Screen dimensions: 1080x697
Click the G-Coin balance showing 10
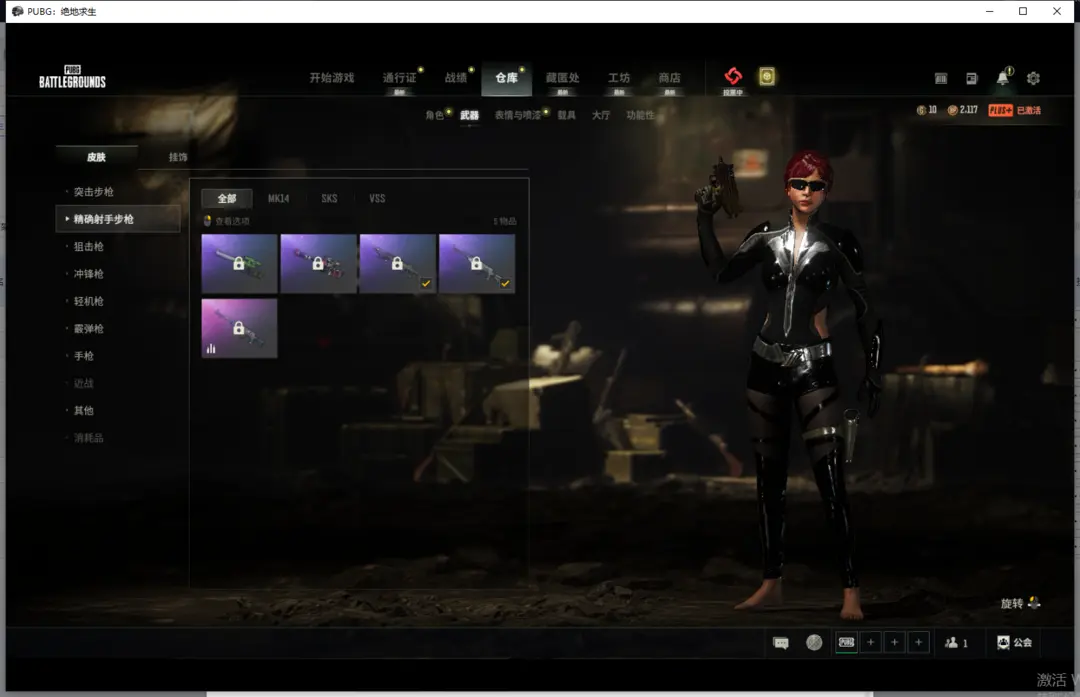926,110
